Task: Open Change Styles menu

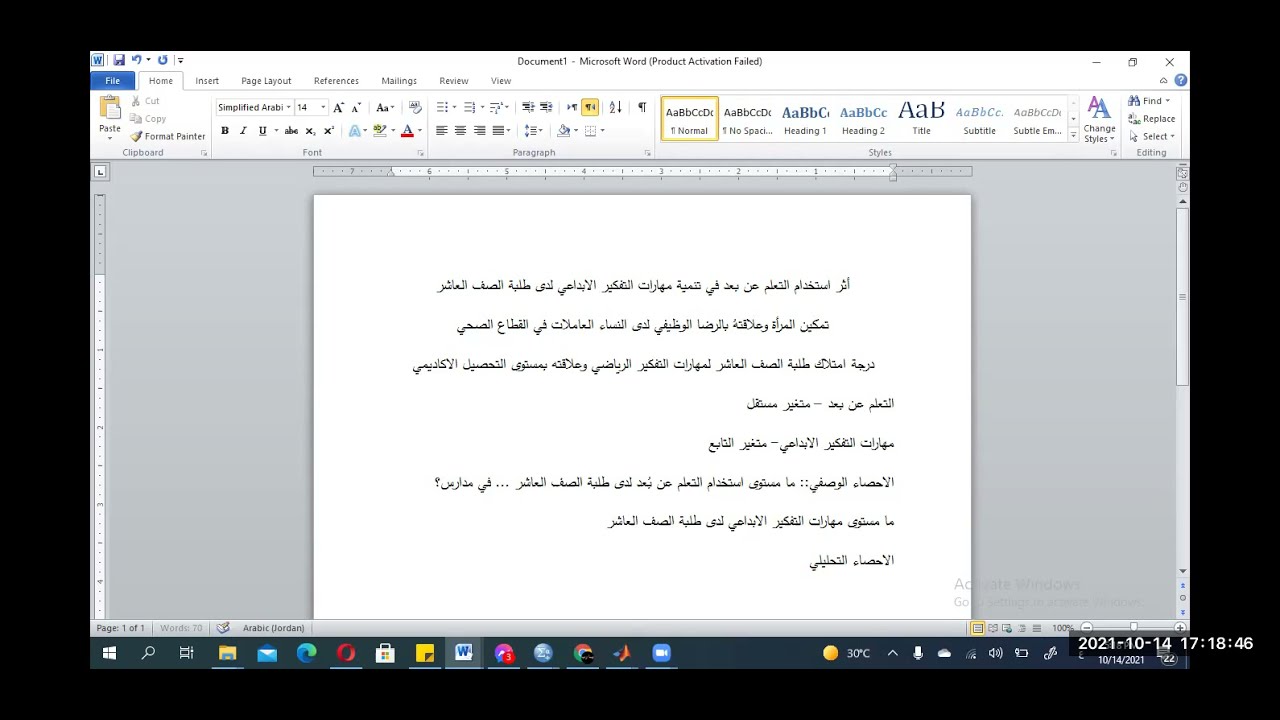Action: (1099, 120)
